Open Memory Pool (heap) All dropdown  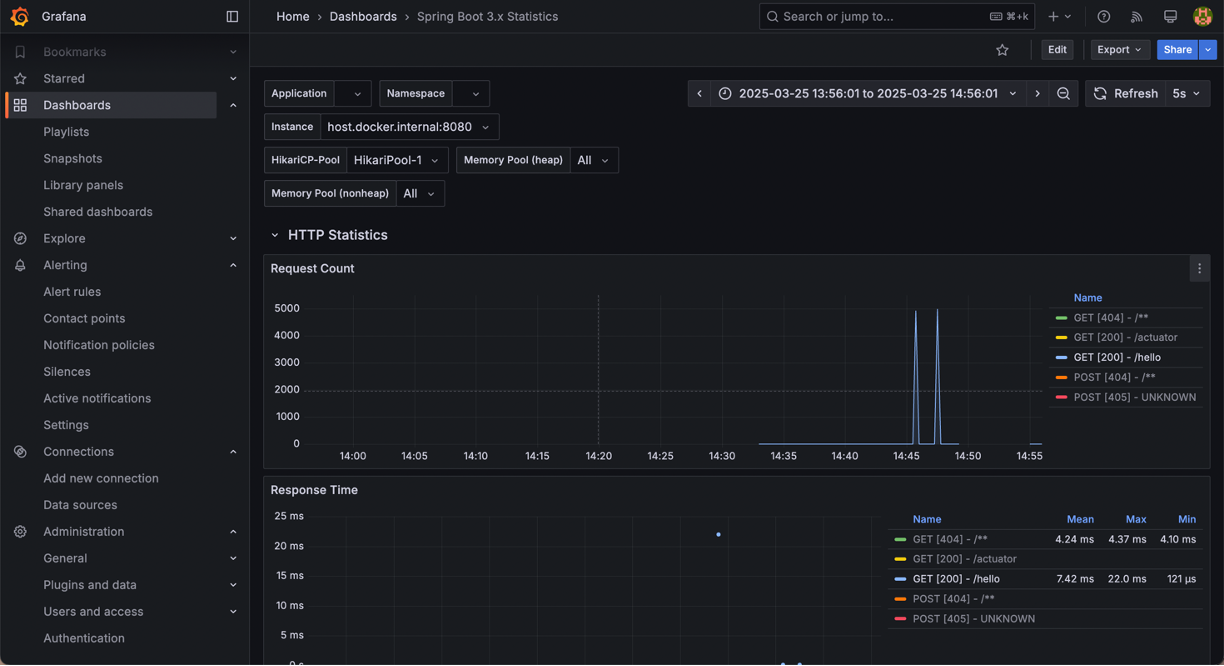pyautogui.click(x=594, y=160)
